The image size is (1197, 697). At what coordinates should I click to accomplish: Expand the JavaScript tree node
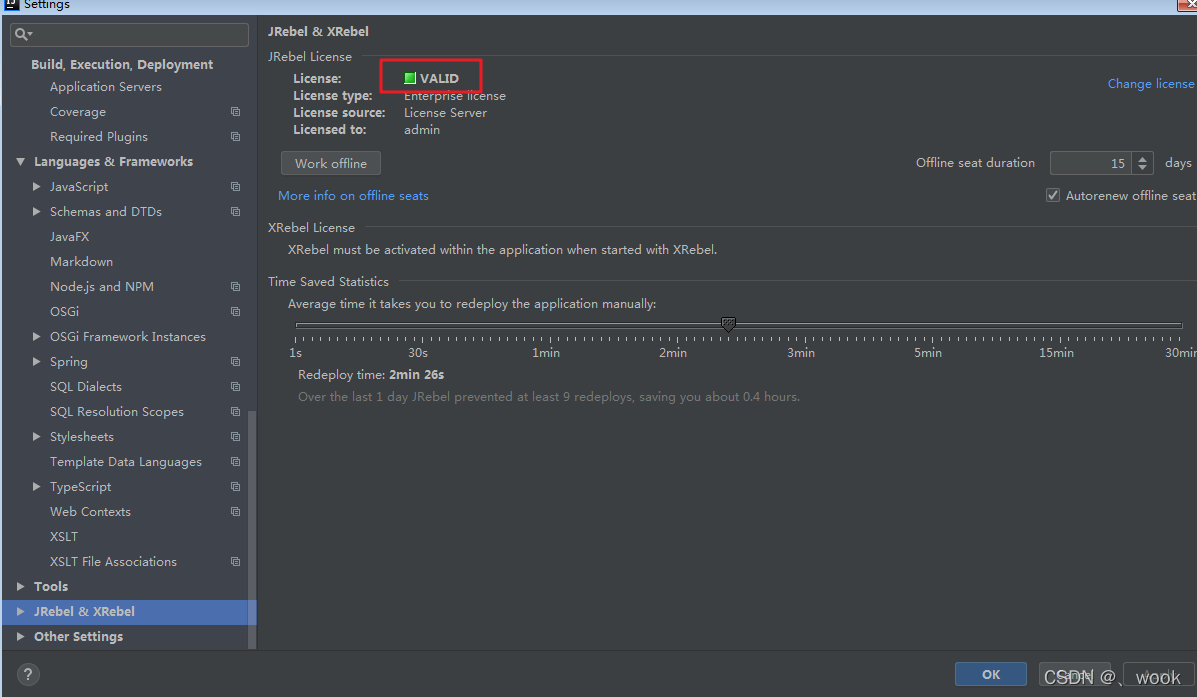coord(36,186)
